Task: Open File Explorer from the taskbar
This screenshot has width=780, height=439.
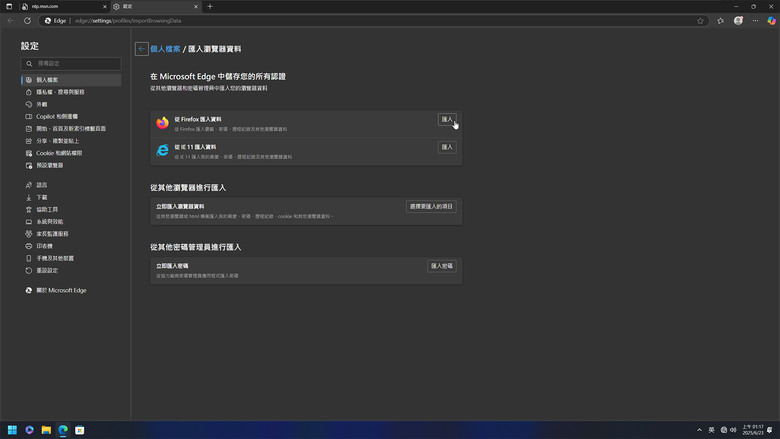Action: tap(46, 430)
